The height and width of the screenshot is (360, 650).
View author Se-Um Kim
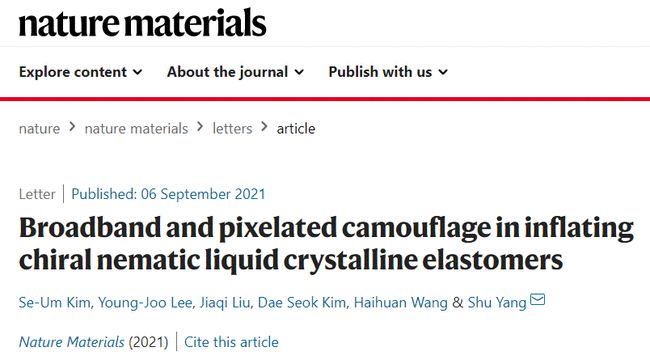pyautogui.click(x=54, y=302)
